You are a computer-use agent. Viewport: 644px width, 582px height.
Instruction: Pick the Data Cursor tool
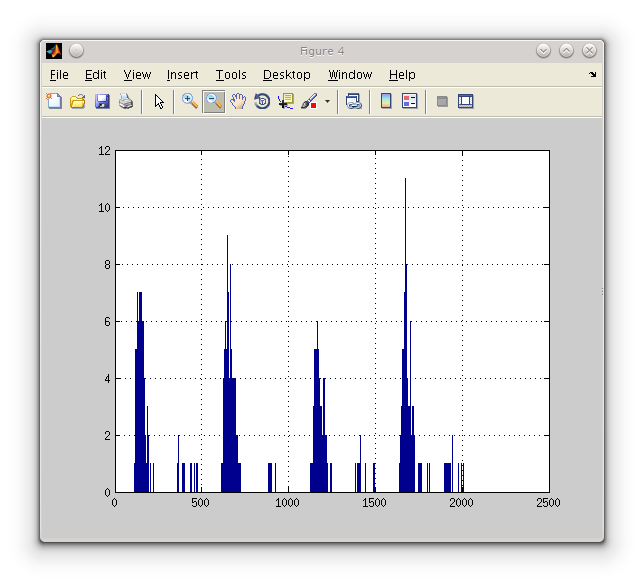coord(286,101)
